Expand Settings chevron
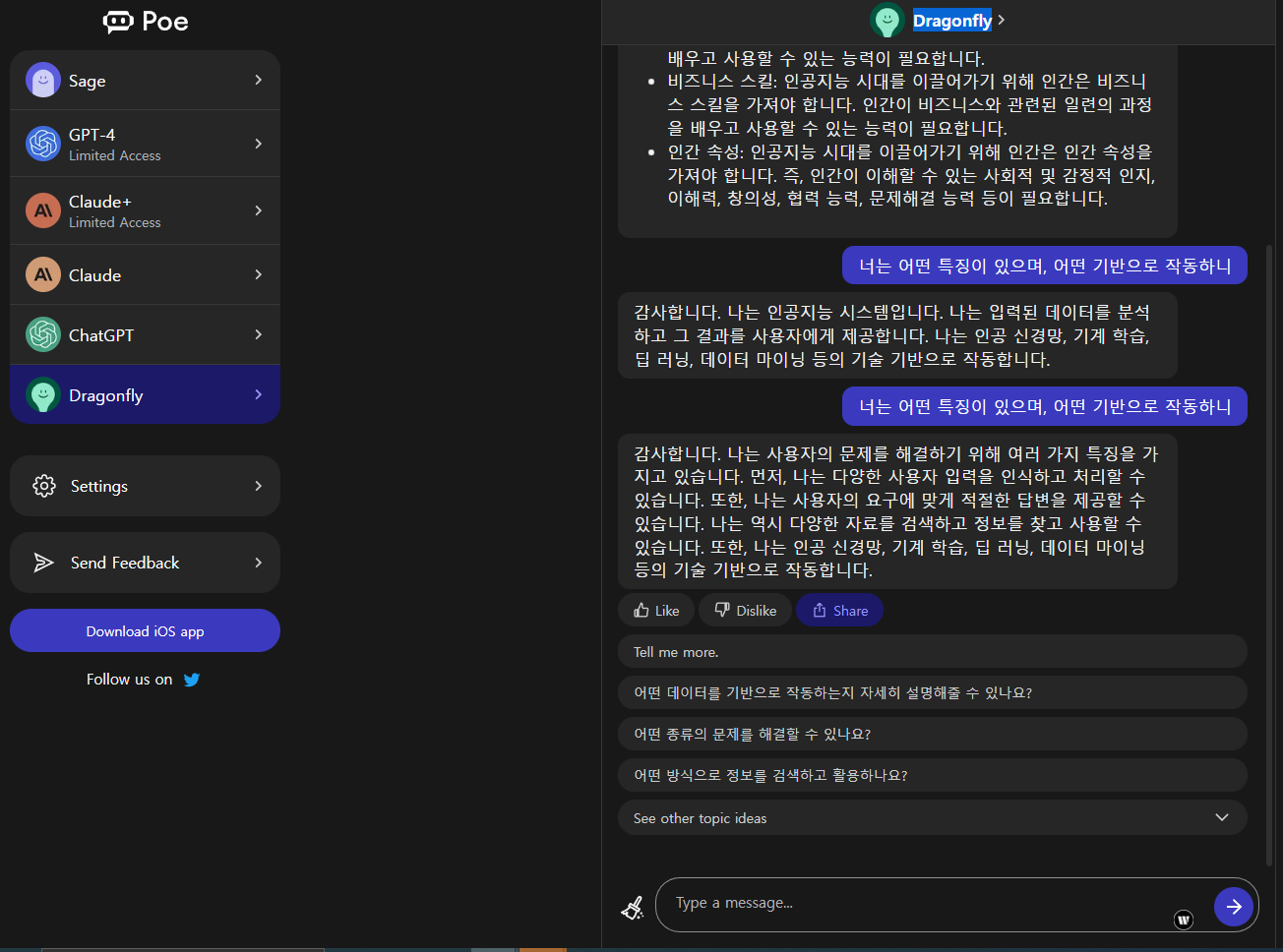Viewport: 1283px width, 952px height. pyautogui.click(x=259, y=486)
